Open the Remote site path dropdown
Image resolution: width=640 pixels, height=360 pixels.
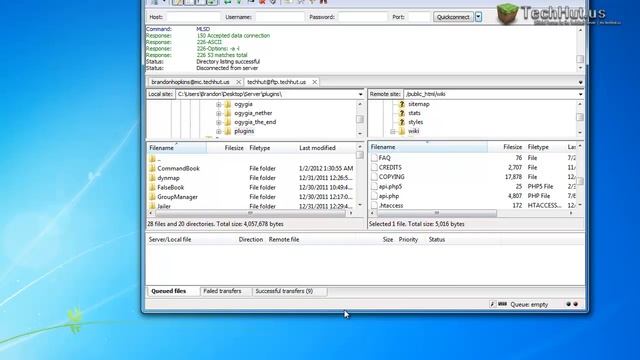pyautogui.click(x=580, y=94)
